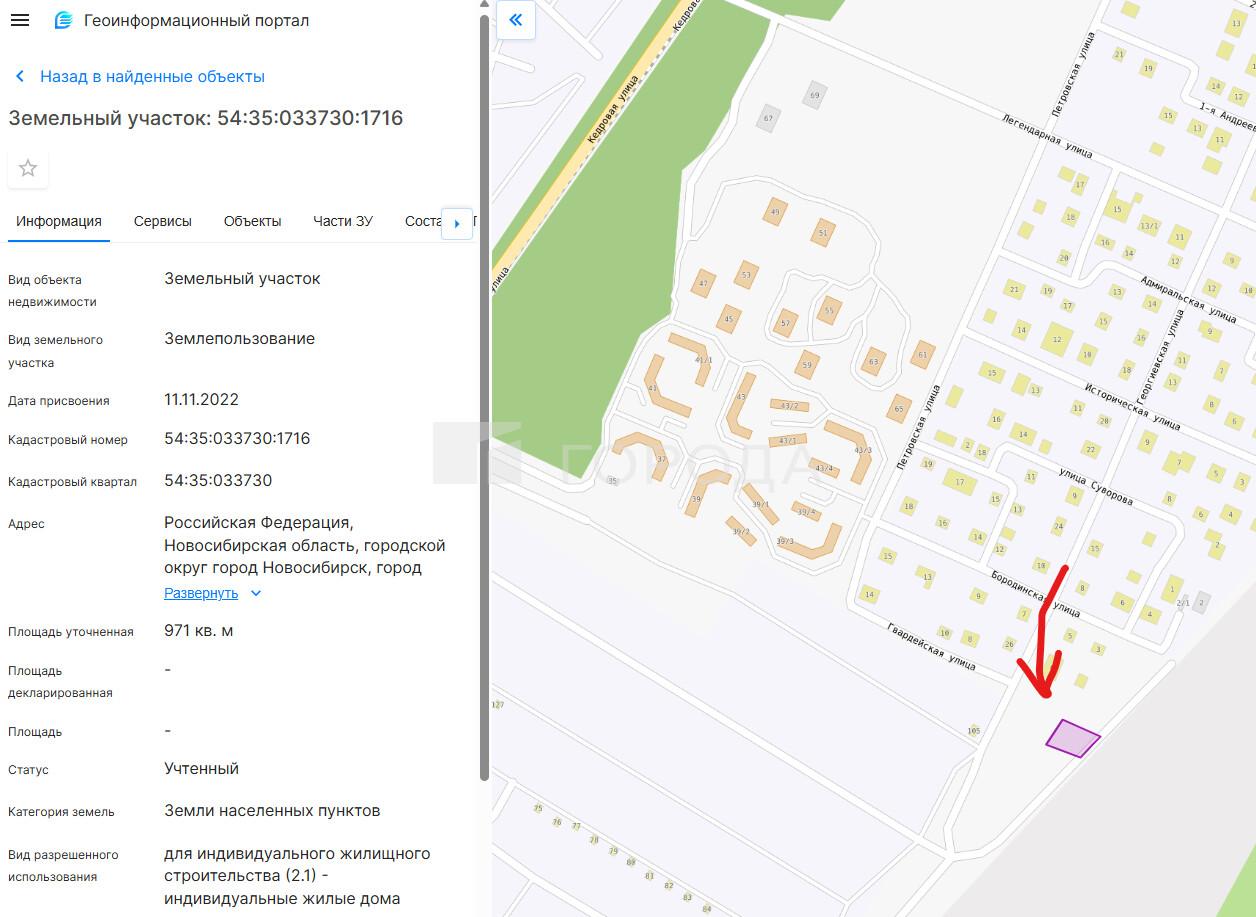The image size is (1256, 917).
Task: Select the Информация tab
Action: click(x=59, y=221)
